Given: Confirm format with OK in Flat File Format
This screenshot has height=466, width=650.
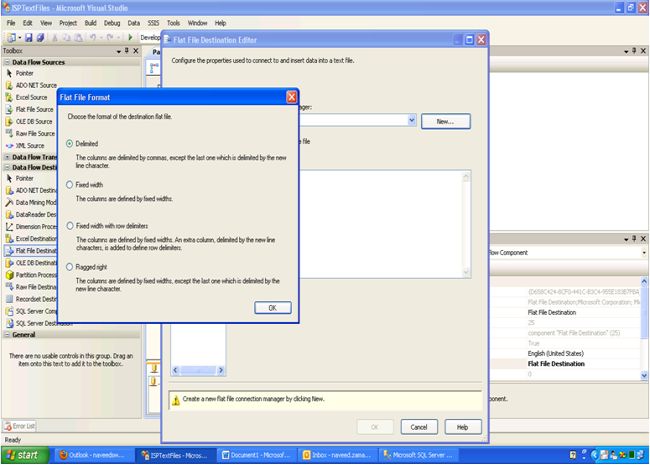Looking at the screenshot, I should pyautogui.click(x=272, y=308).
